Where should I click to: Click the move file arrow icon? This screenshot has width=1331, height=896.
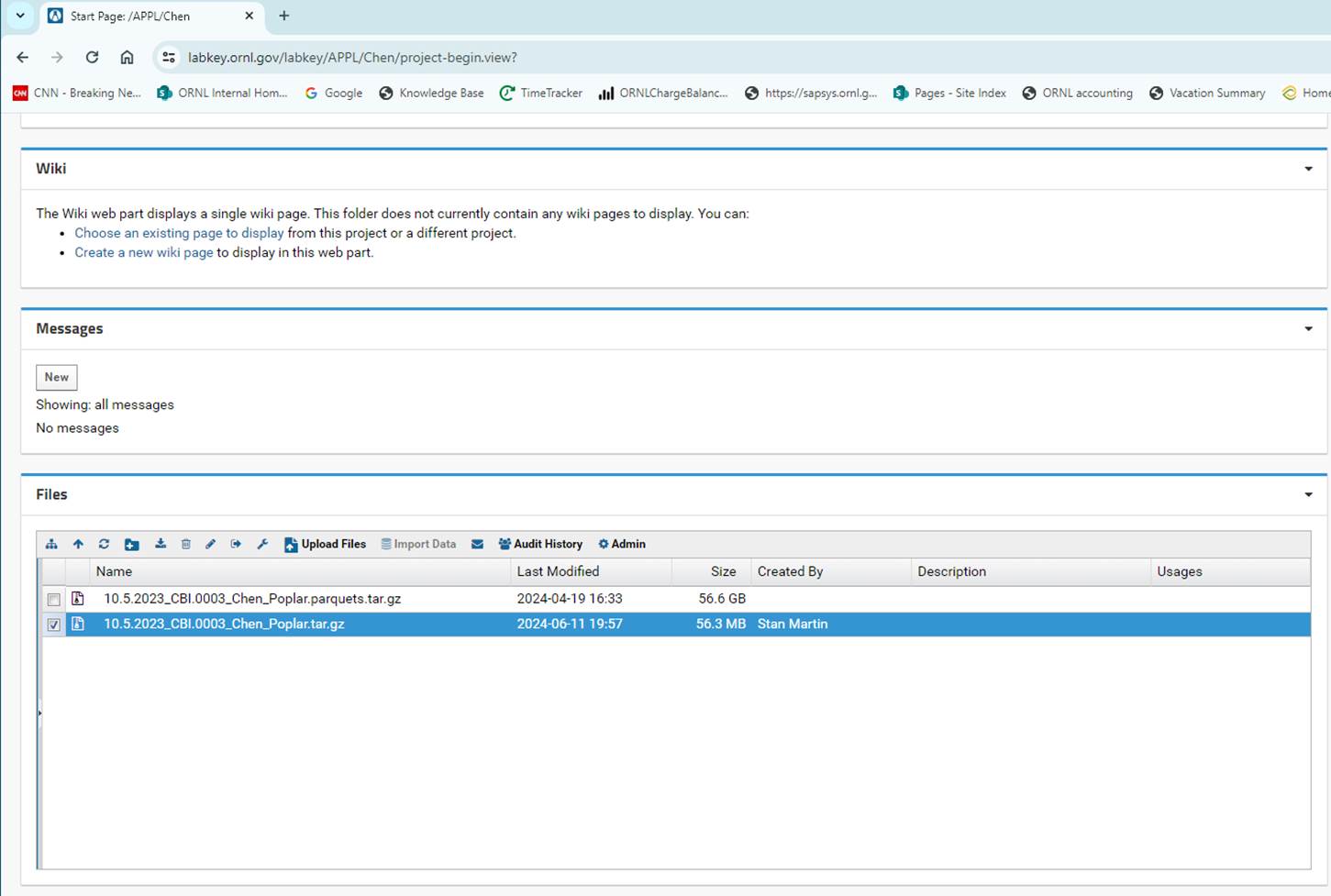pyautogui.click(x=236, y=544)
